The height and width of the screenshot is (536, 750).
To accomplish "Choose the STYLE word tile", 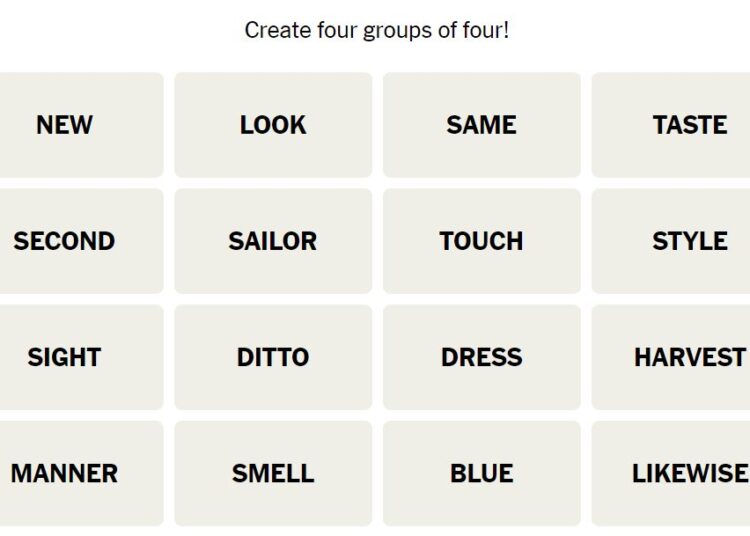I will (671, 241).
